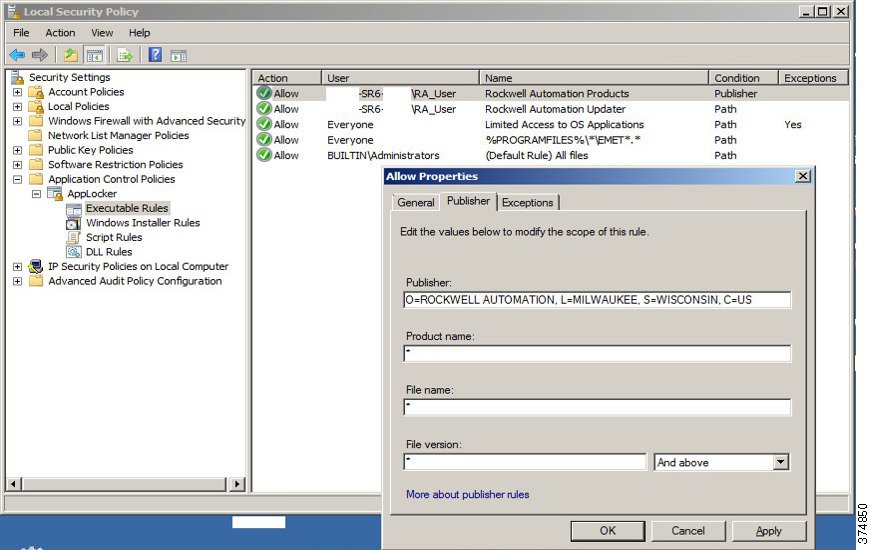Click the Local Security Policy title bar icon
871x550 pixels.
[13, 11]
